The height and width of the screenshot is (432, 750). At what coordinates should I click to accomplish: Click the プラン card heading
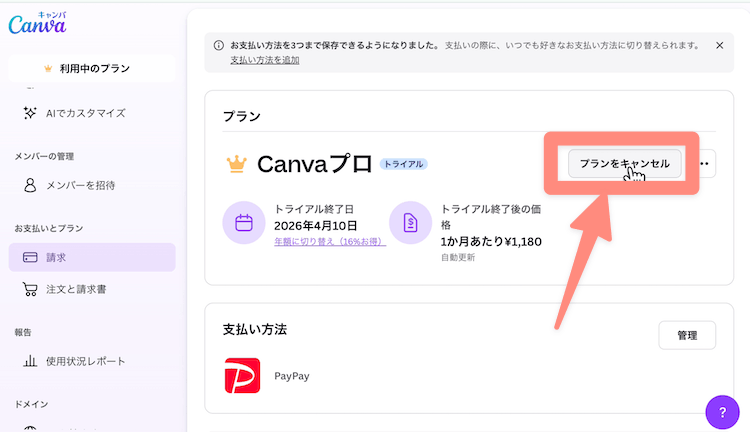click(242, 116)
